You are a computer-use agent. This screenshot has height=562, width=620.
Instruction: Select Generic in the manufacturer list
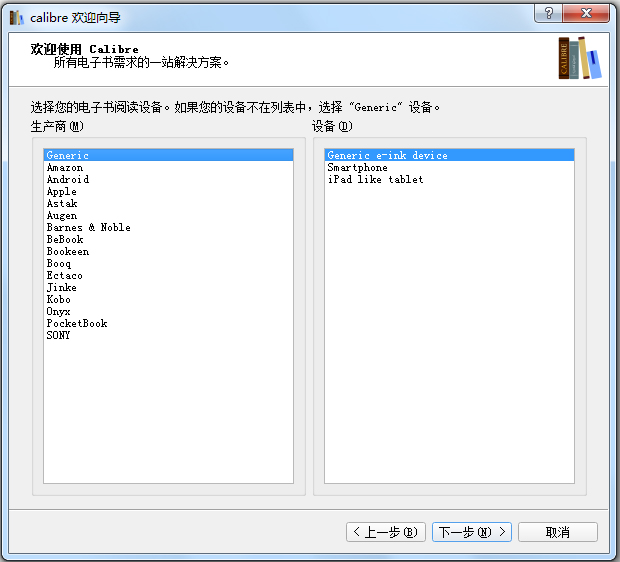[x=168, y=155]
